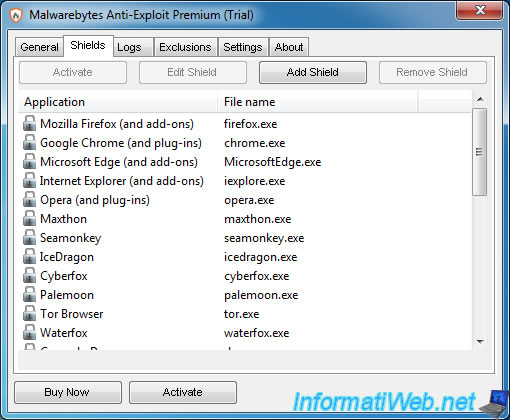Select the Seamonkey application name
510x420 pixels.
(x=70, y=238)
